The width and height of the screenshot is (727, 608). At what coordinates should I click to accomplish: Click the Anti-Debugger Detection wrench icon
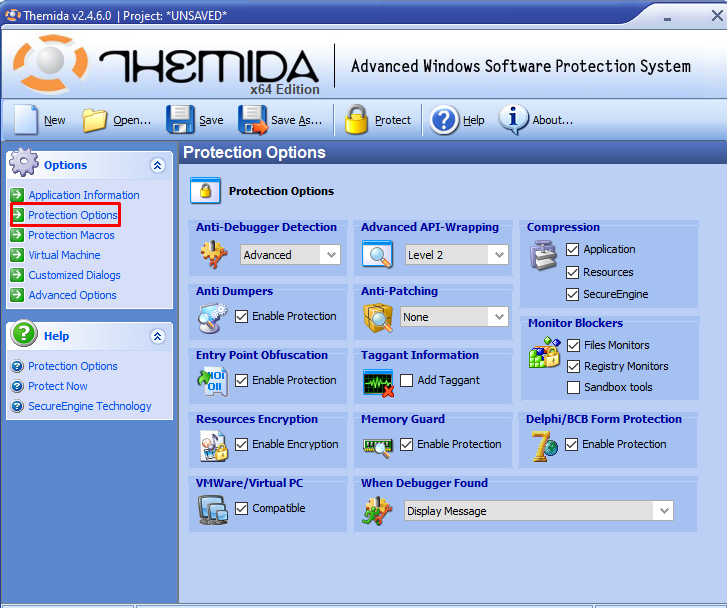(214, 254)
